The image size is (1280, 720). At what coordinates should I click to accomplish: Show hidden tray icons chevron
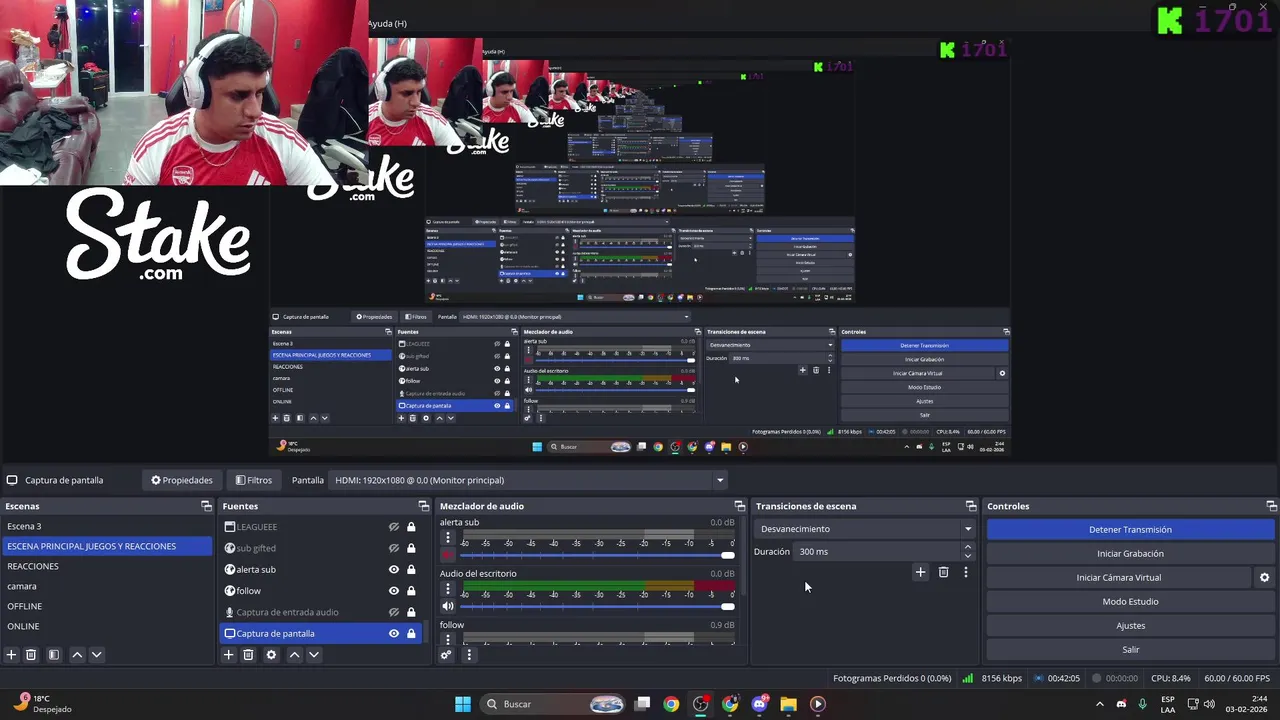tap(1100, 704)
